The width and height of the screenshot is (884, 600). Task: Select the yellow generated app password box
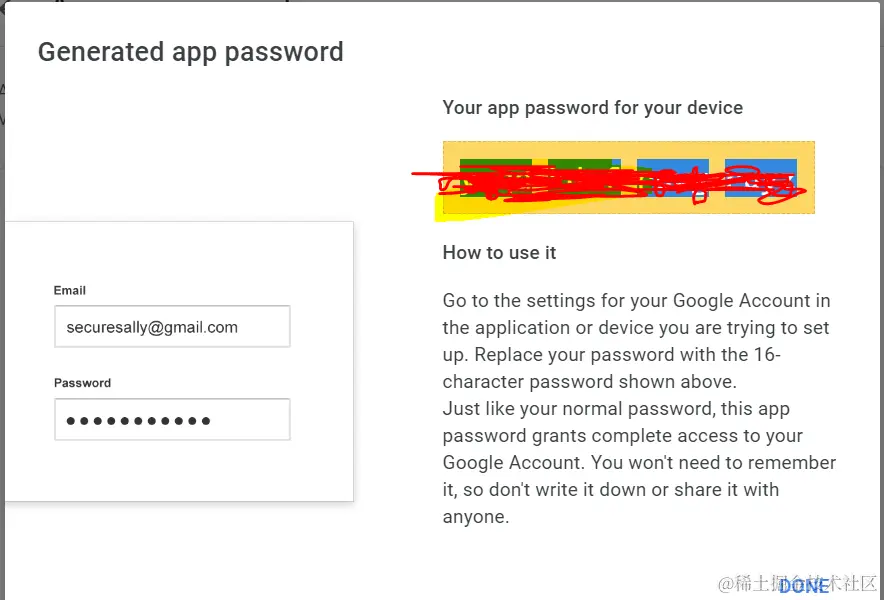point(629,177)
